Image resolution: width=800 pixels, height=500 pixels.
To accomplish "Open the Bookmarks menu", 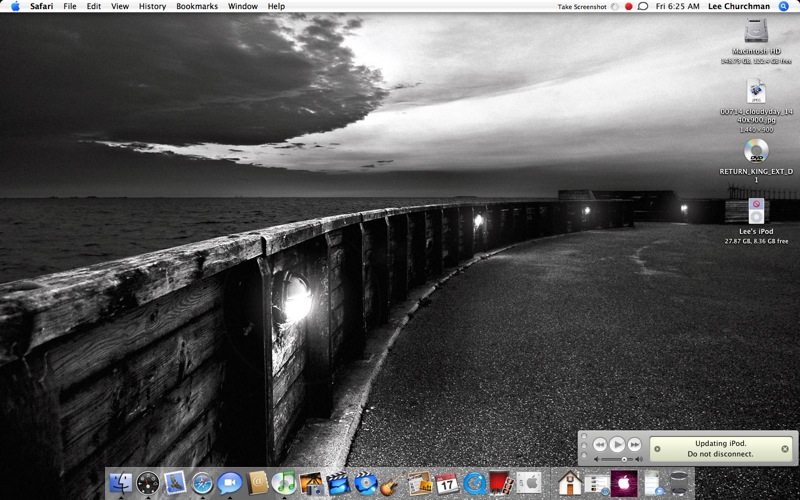I will pos(196,6).
